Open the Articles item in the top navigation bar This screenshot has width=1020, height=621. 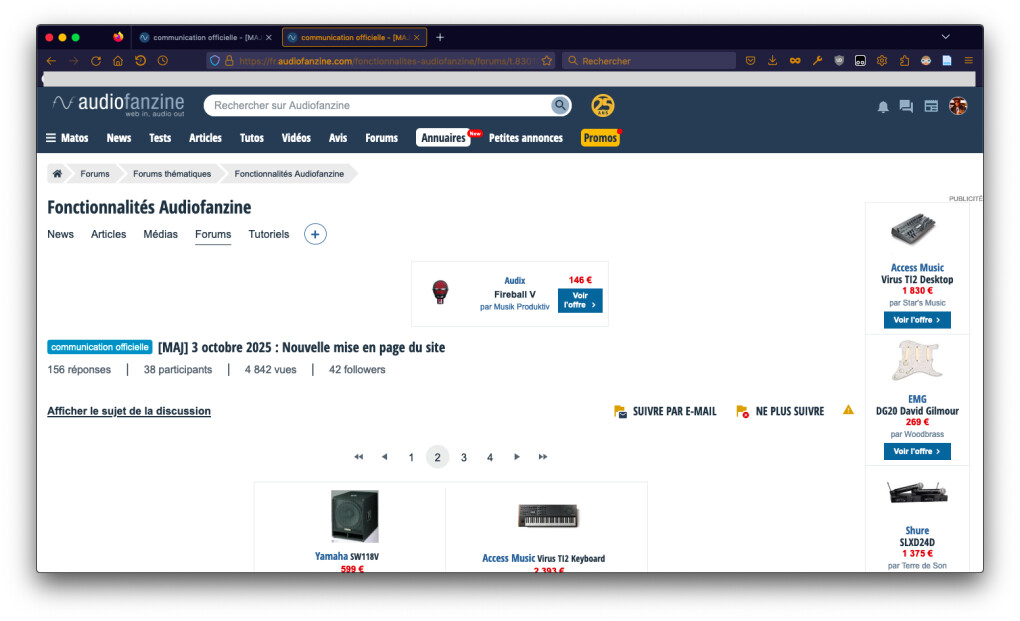[205, 138]
